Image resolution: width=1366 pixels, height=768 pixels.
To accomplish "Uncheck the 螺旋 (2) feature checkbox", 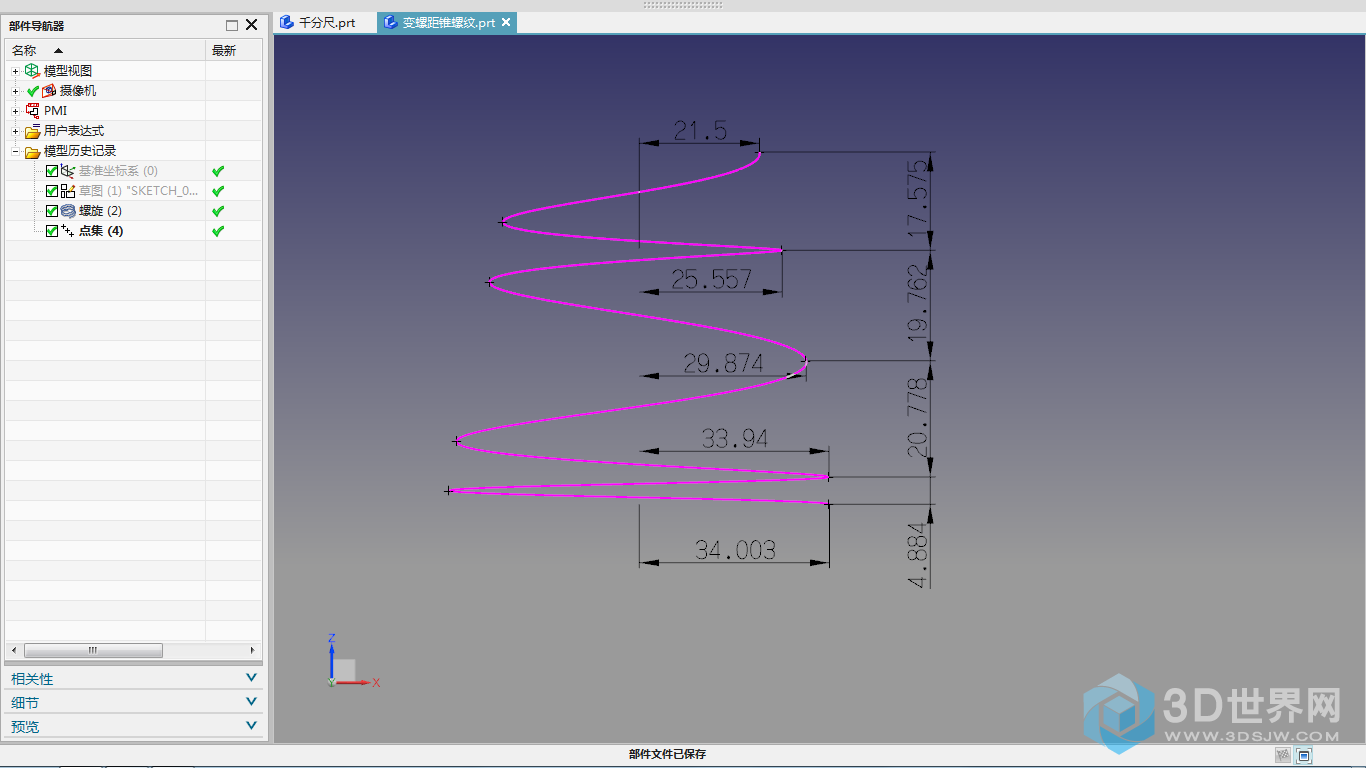I will (52, 211).
